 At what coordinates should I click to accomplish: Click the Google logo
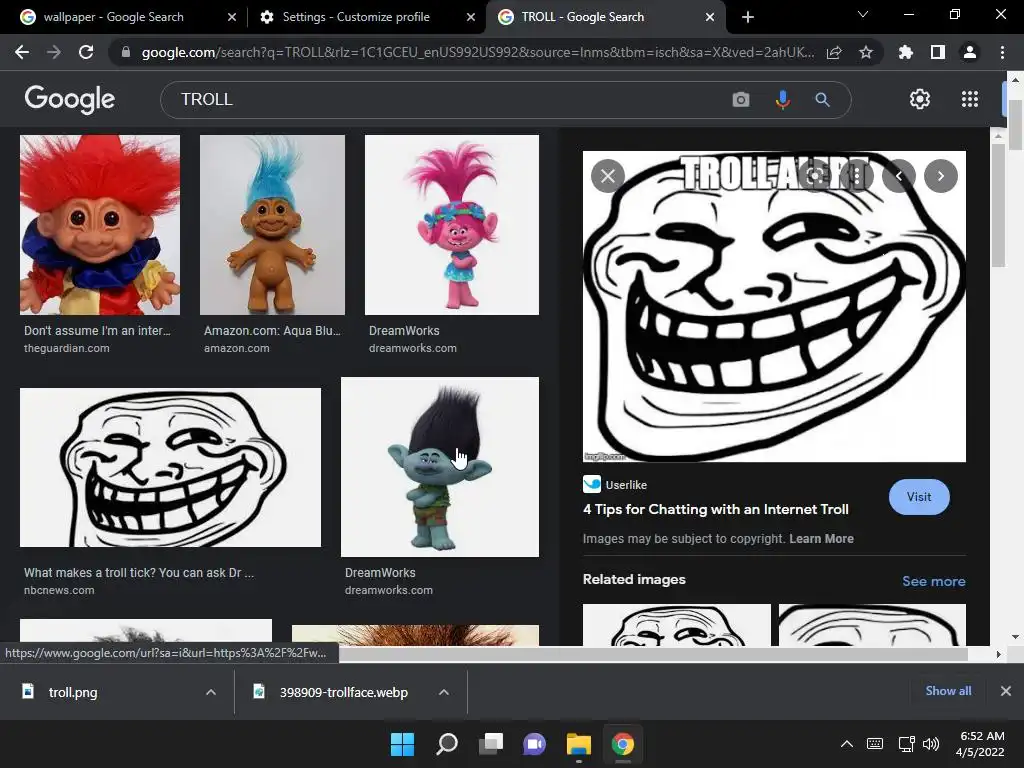coord(70,99)
